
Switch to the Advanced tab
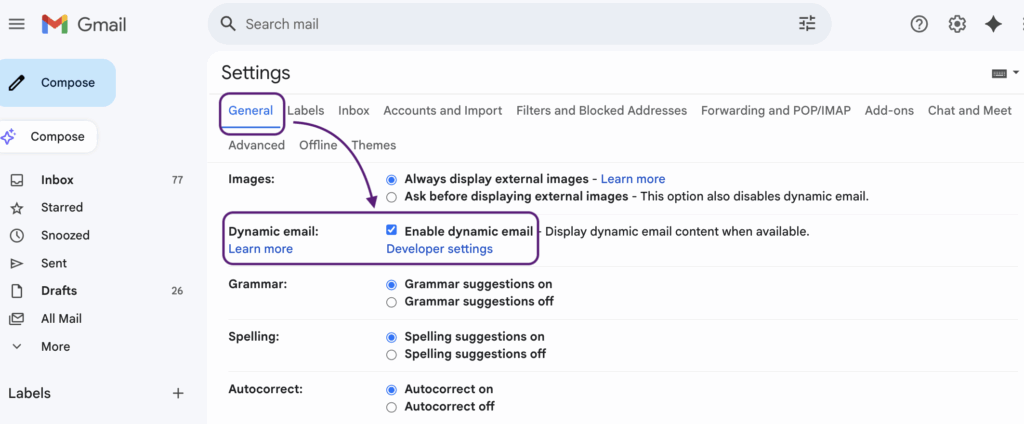(257, 145)
